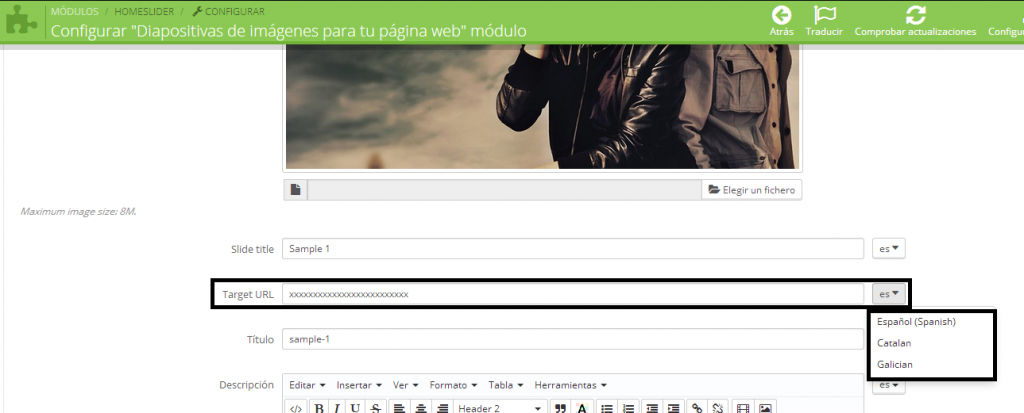Click the insert image icon in editor
This screenshot has width=1024, height=413.
point(765,408)
